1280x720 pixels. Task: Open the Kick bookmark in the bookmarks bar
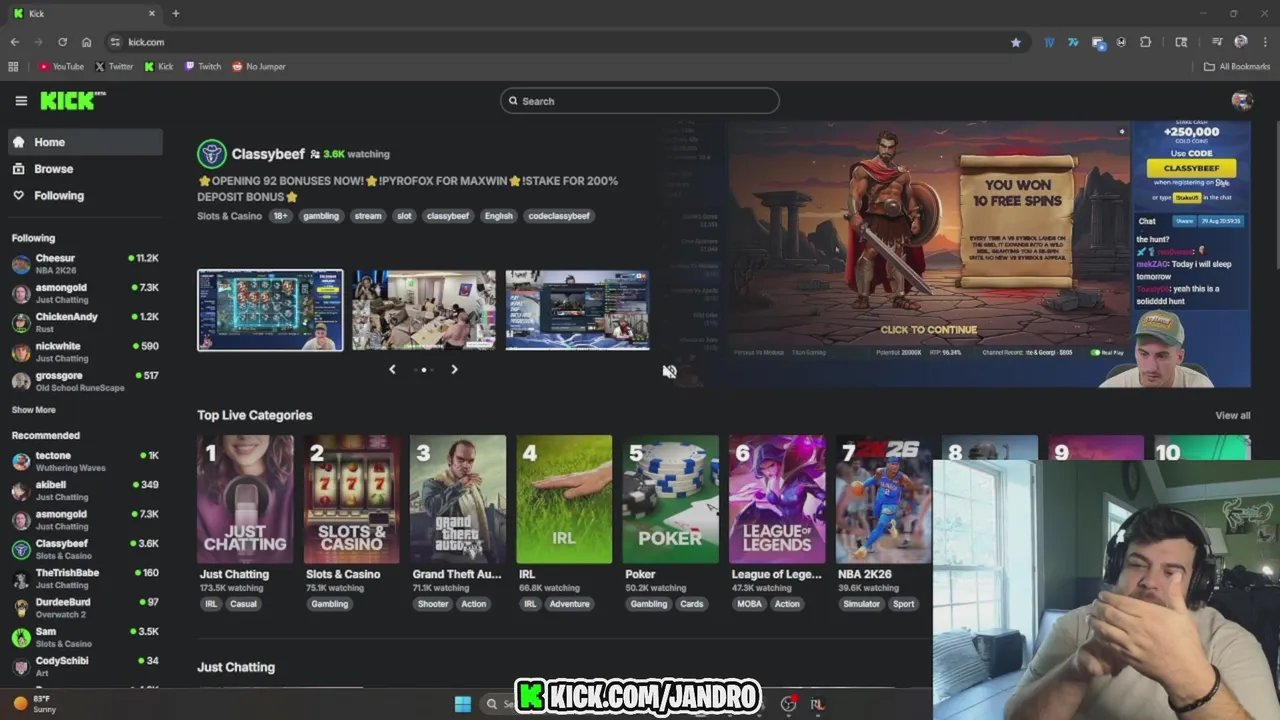159,67
